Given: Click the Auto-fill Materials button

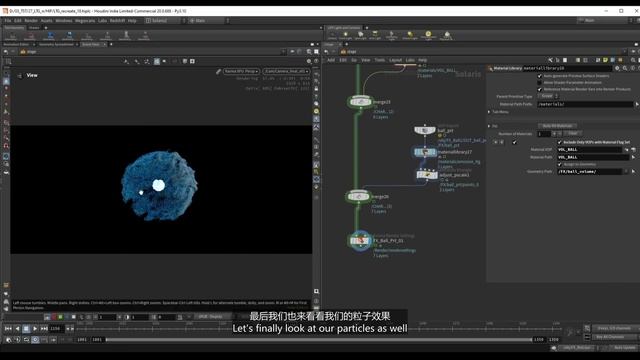Looking at the screenshot, I should click(x=557, y=126).
